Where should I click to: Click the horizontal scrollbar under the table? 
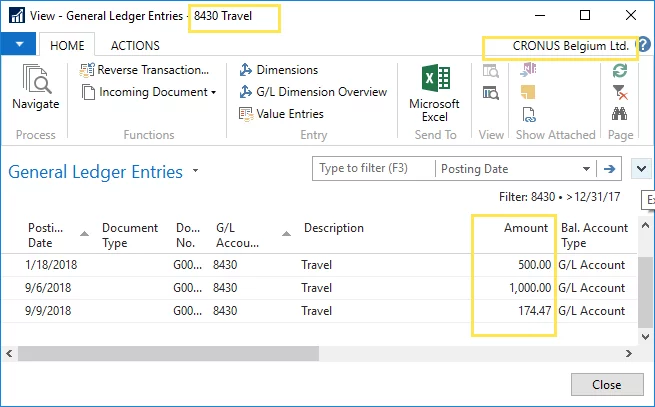click(200, 354)
